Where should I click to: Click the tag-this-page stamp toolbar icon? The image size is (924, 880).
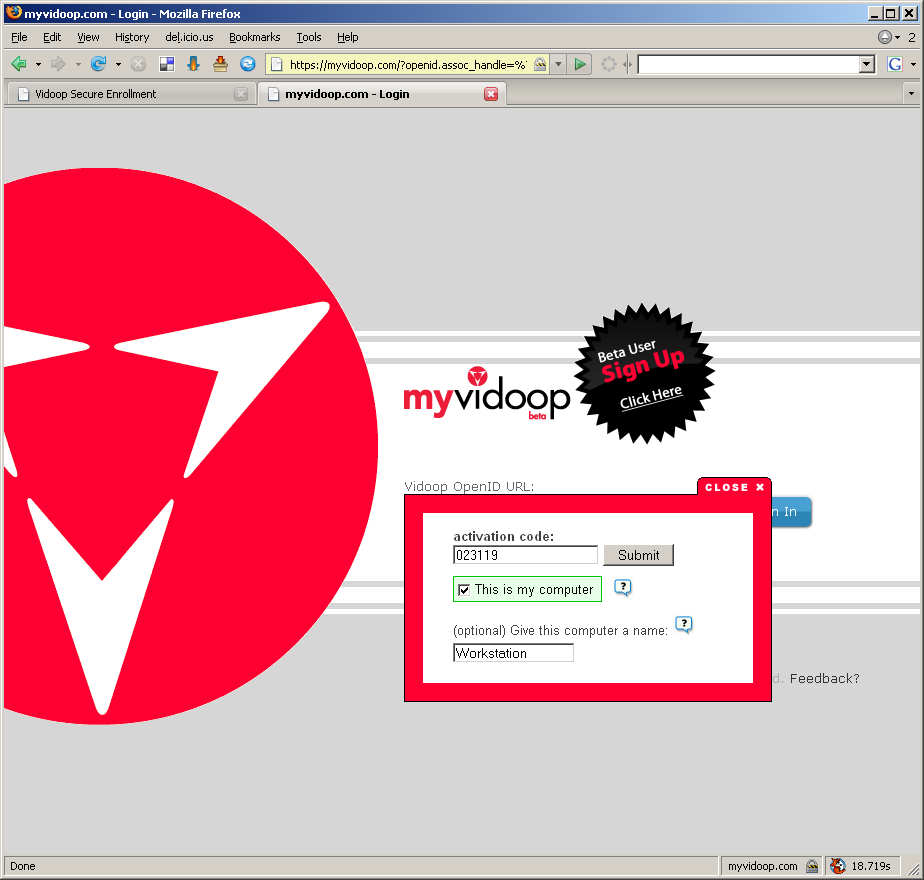click(x=220, y=64)
